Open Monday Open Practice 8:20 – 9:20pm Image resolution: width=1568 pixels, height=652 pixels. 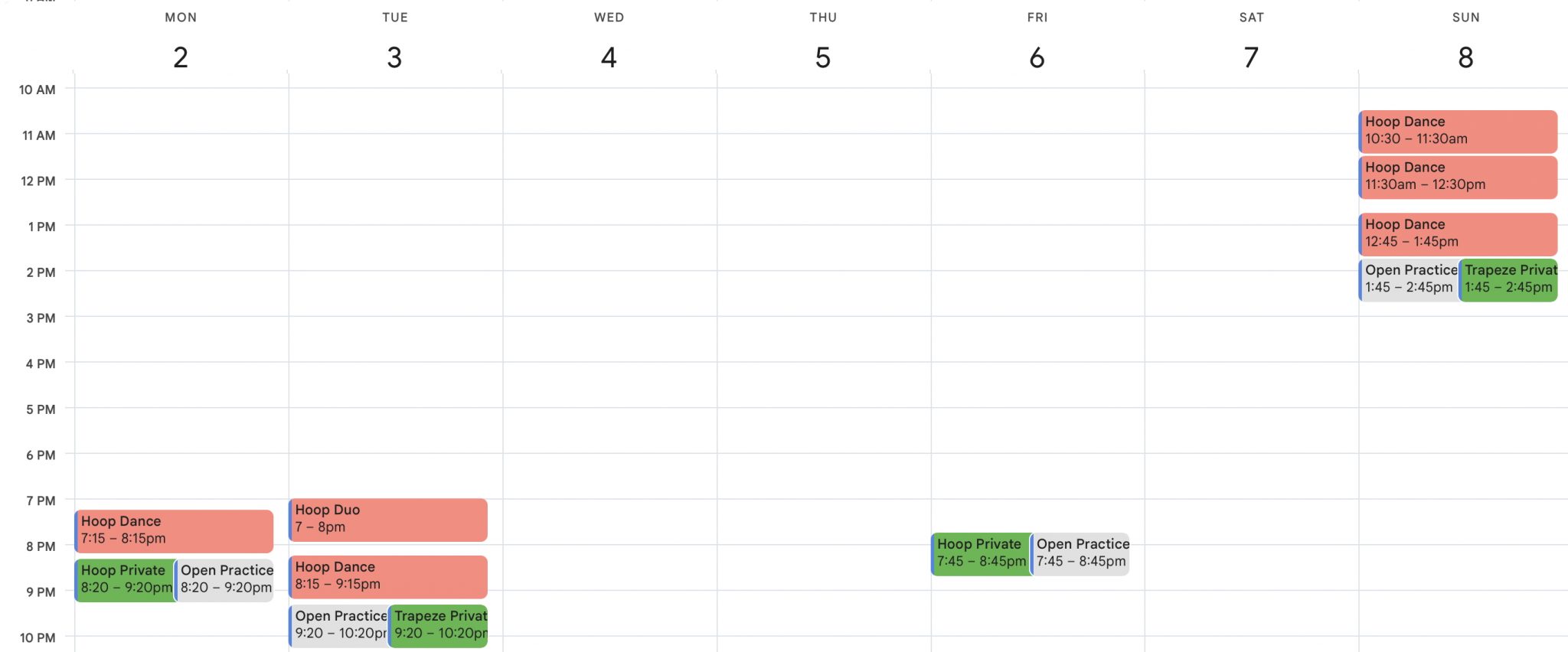pyautogui.click(x=224, y=580)
